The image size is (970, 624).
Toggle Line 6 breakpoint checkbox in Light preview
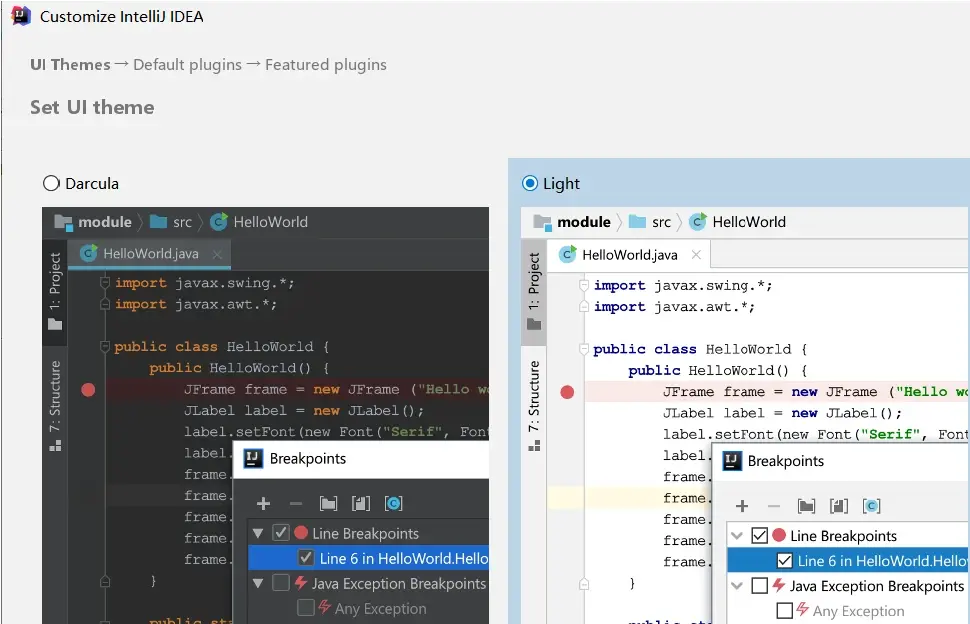(x=784, y=560)
